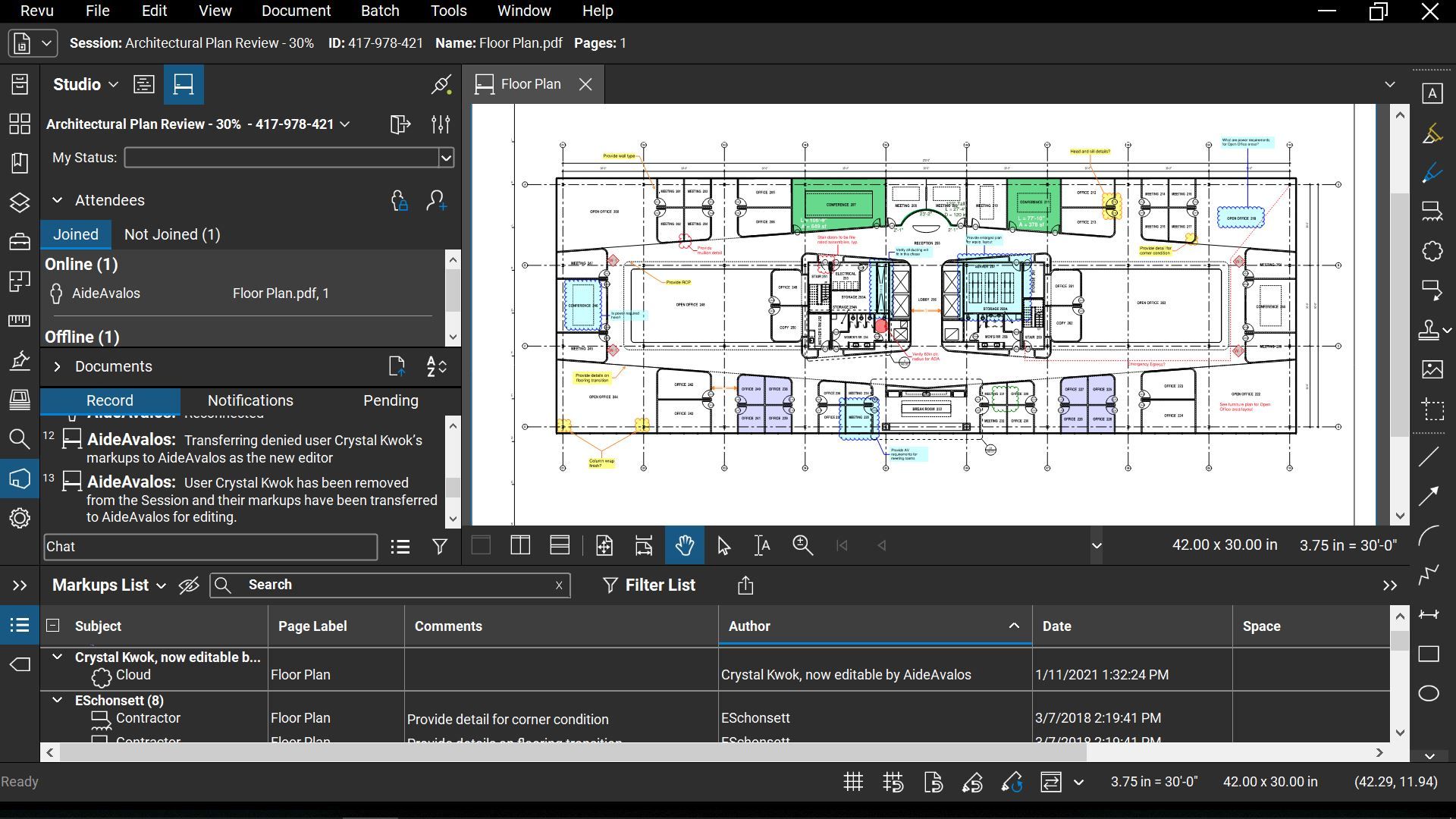Viewport: 1456px width, 819px height.
Task: Switch to the Notifications tab
Action: 250,400
